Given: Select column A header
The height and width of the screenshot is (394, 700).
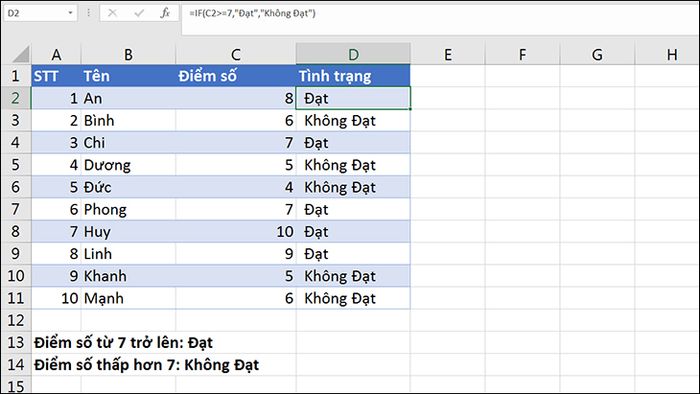Looking at the screenshot, I should [56, 54].
